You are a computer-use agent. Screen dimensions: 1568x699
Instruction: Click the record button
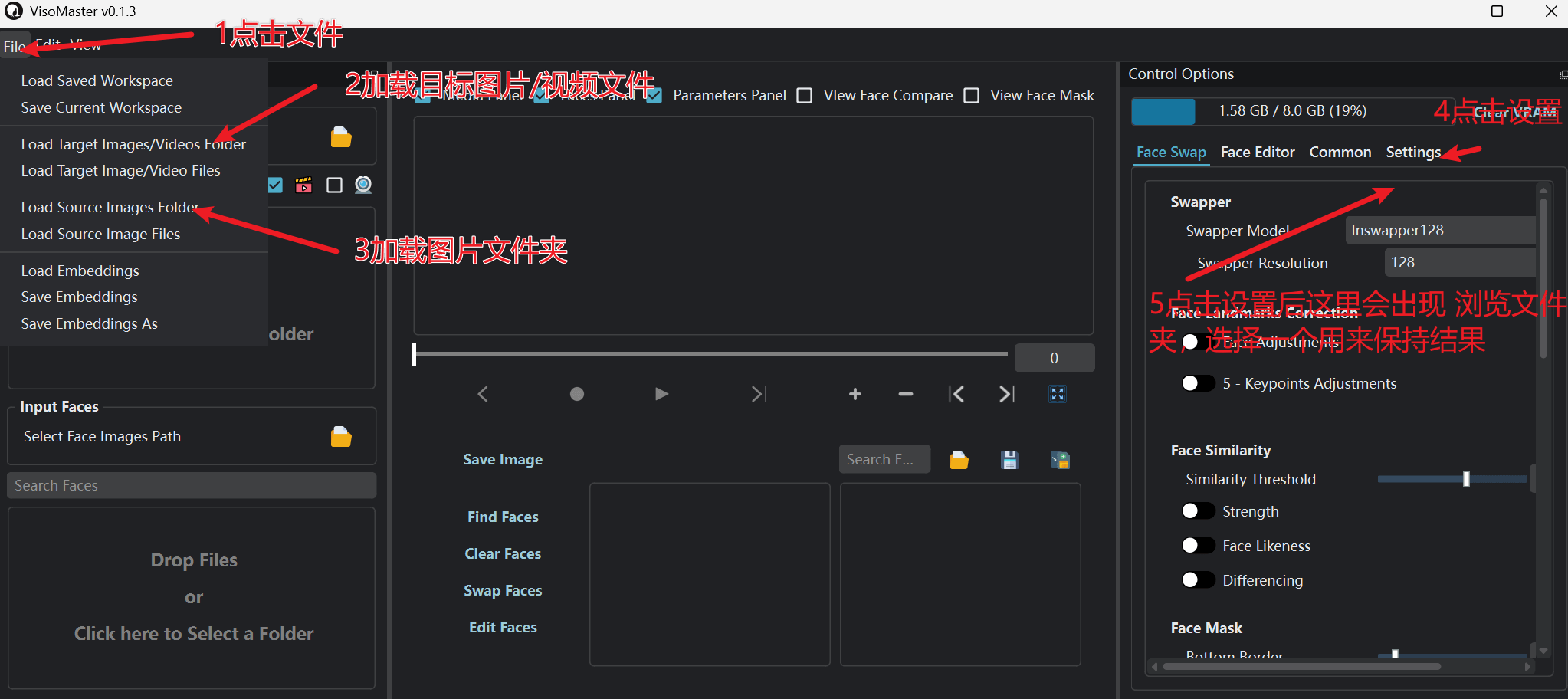coord(577,394)
